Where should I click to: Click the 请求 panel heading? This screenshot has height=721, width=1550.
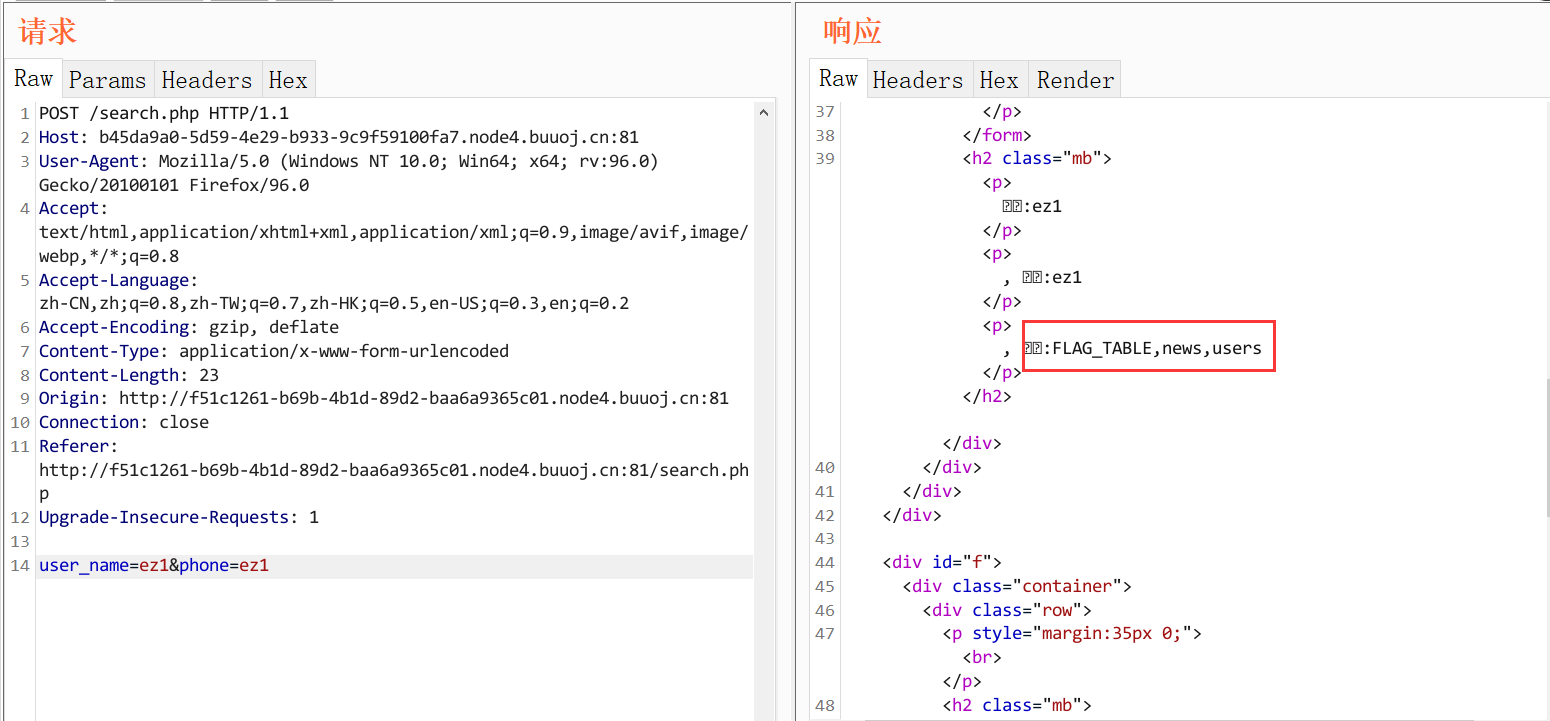[47, 31]
